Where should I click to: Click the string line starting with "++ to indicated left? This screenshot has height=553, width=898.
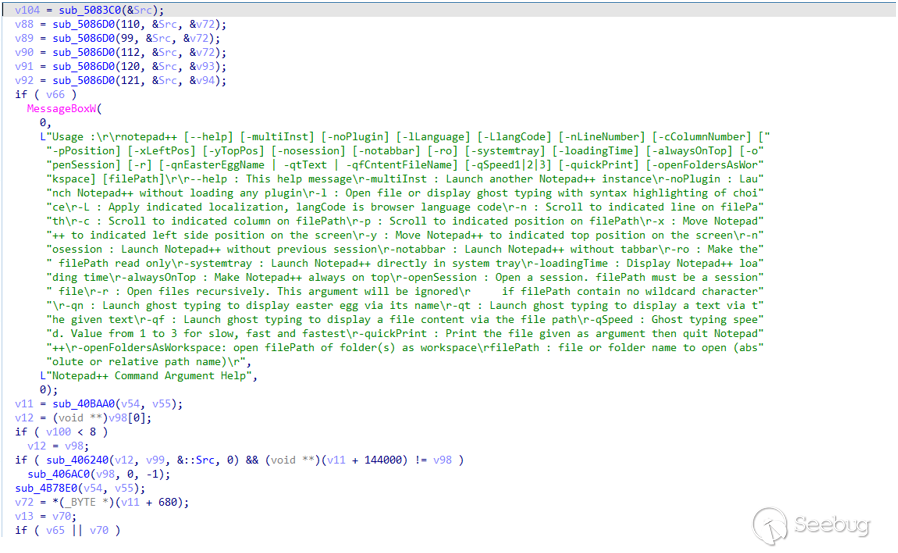coord(405,235)
